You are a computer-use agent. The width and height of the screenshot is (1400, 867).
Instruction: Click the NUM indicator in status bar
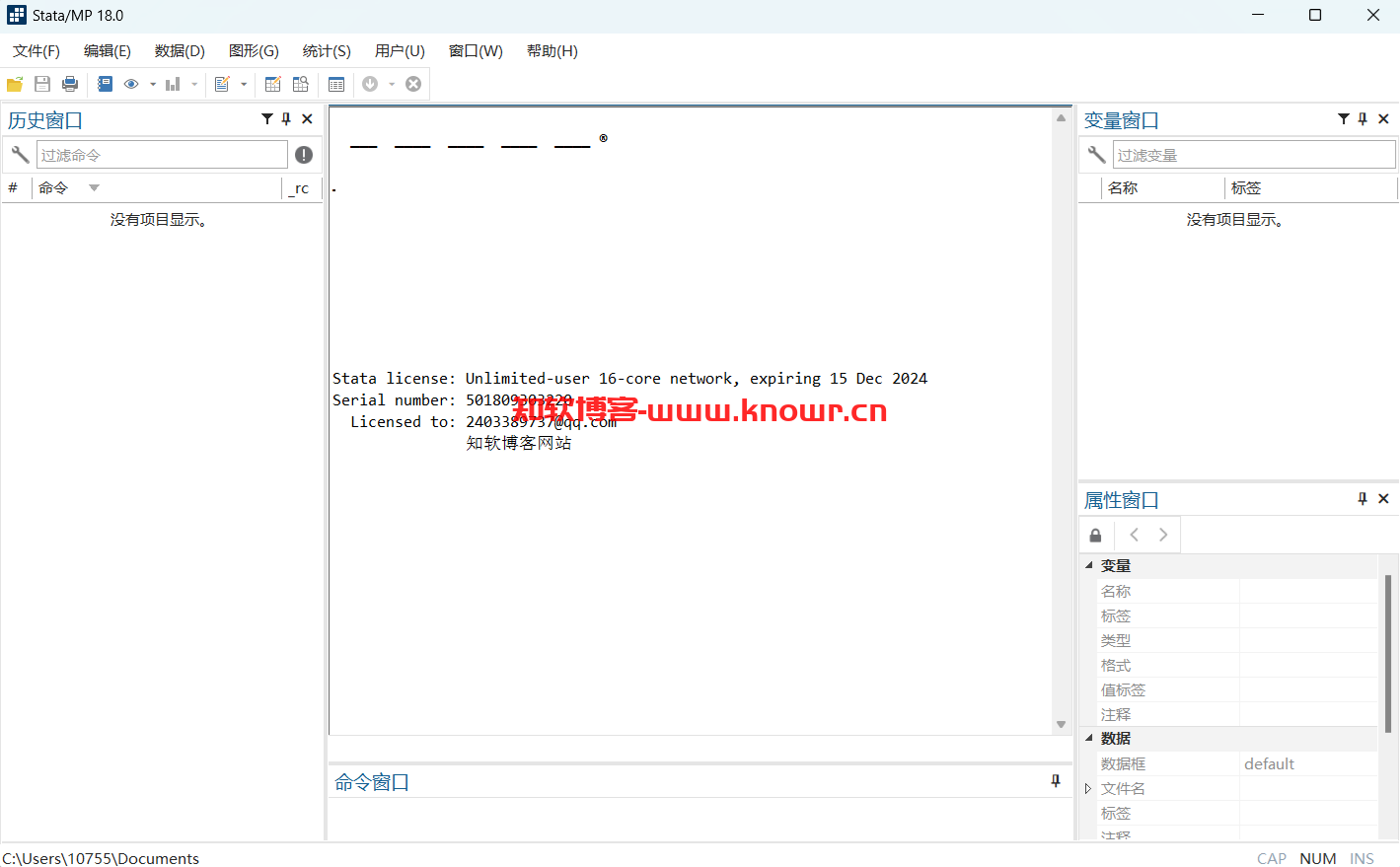click(x=1317, y=858)
